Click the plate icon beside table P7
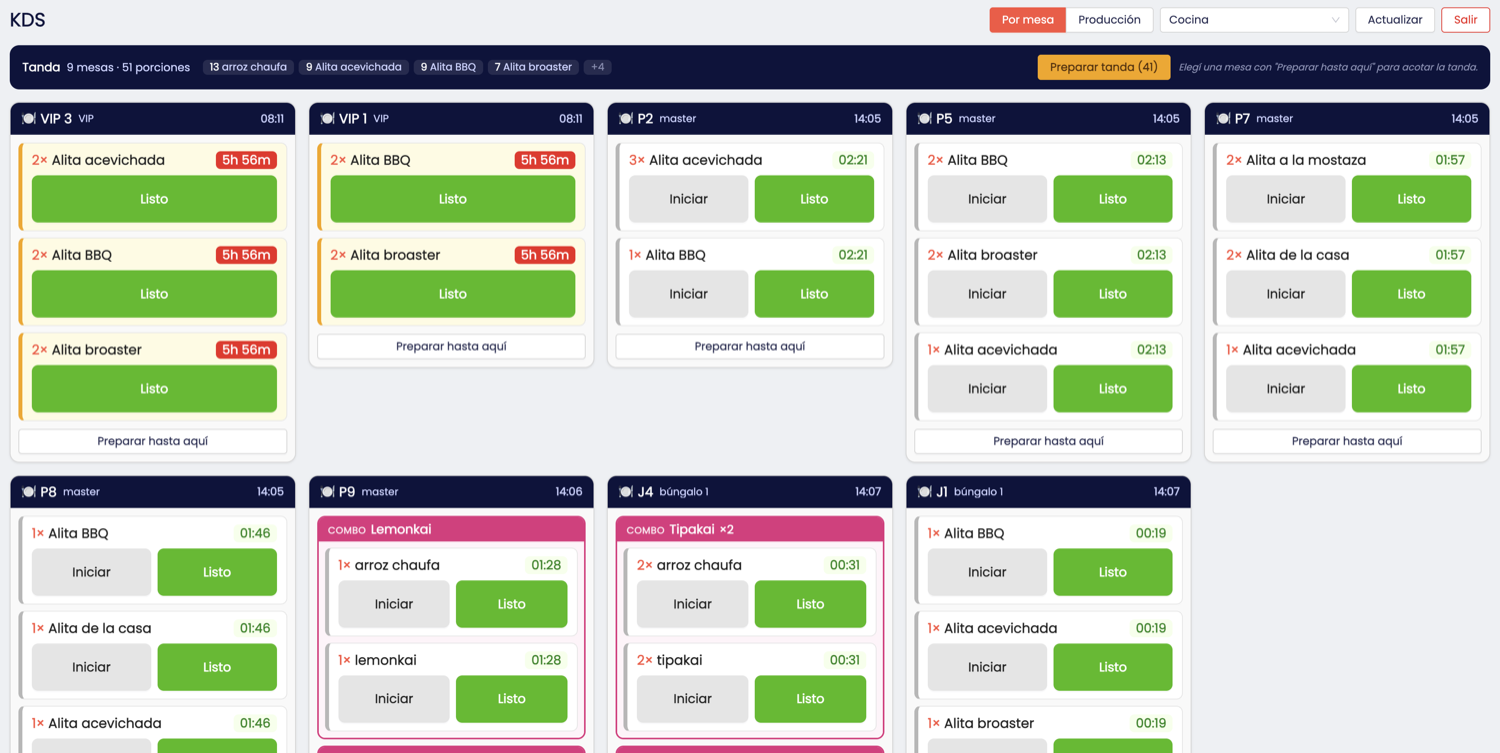Viewport: 1500px width, 753px height. click(x=1223, y=119)
